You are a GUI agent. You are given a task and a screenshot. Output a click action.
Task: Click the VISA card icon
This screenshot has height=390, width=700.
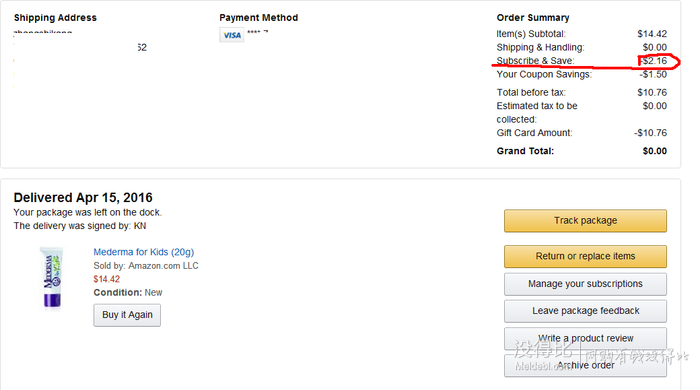coord(232,35)
